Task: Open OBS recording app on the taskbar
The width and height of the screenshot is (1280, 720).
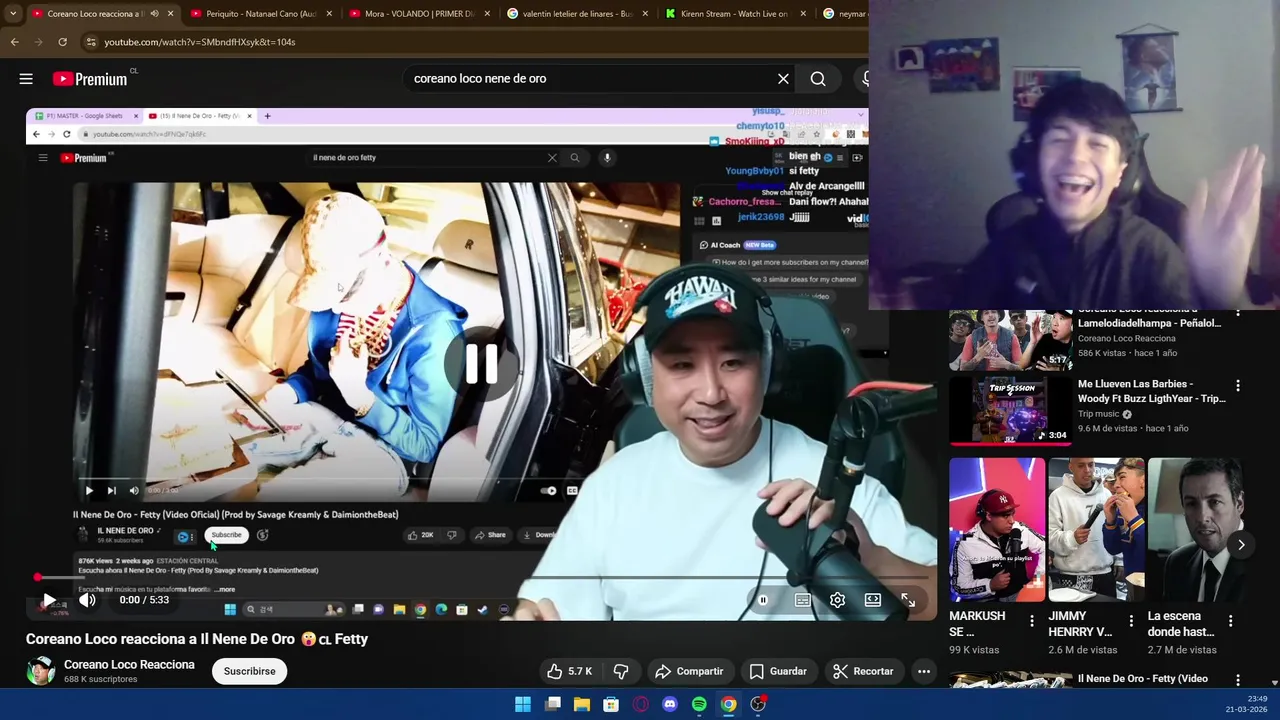Action: point(758,704)
